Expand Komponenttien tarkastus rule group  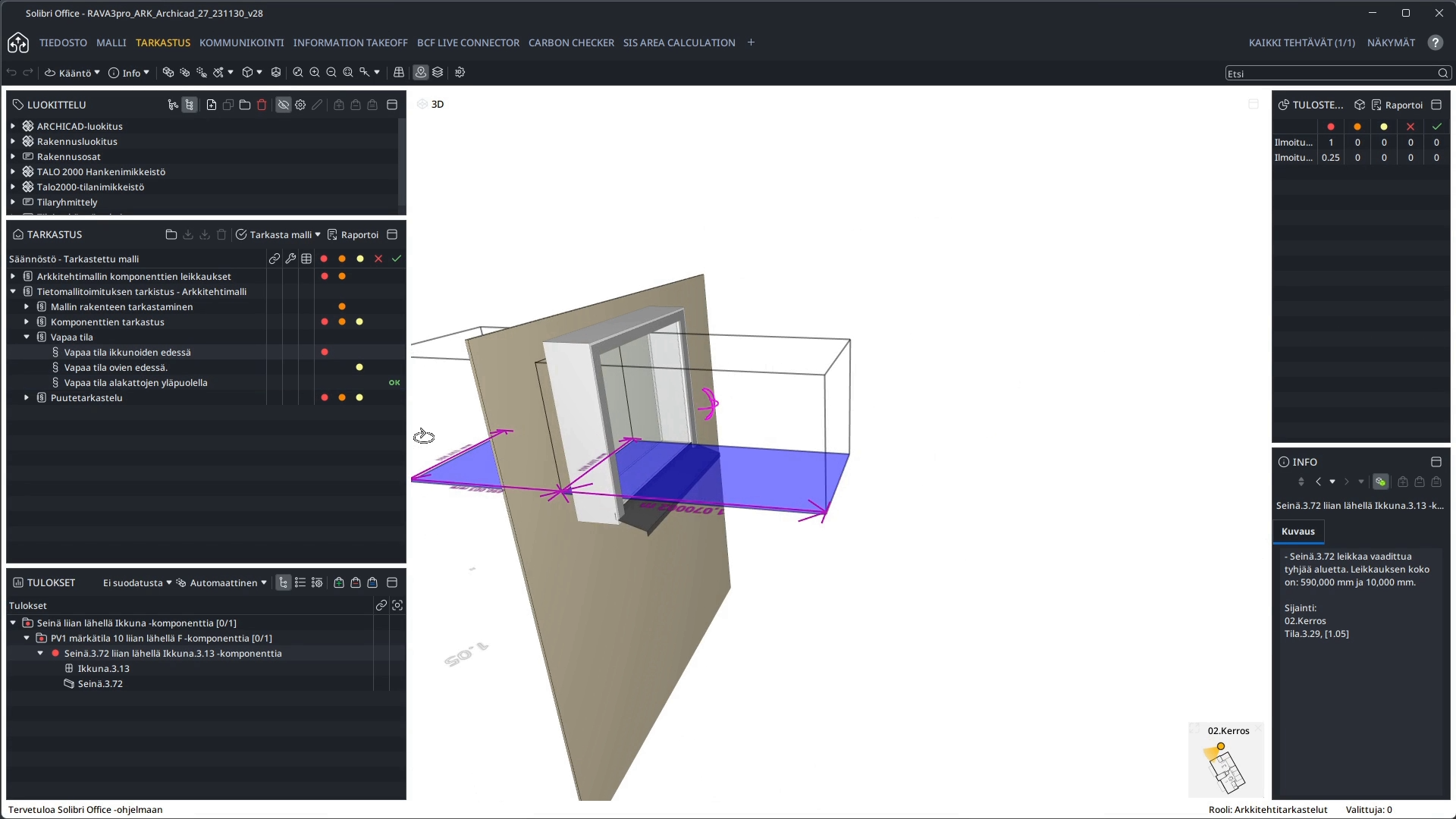point(27,322)
